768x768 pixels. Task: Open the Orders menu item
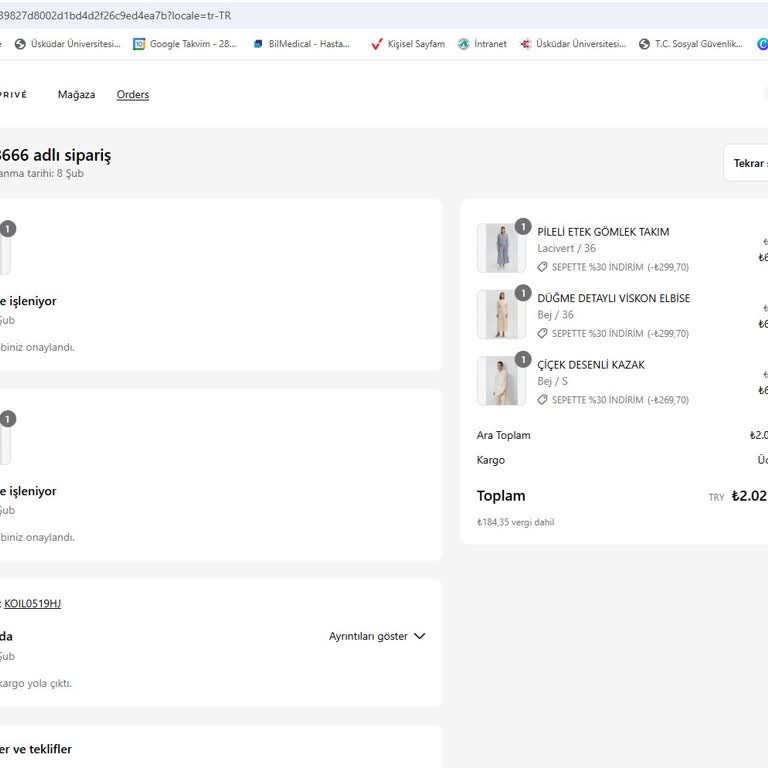(133, 95)
